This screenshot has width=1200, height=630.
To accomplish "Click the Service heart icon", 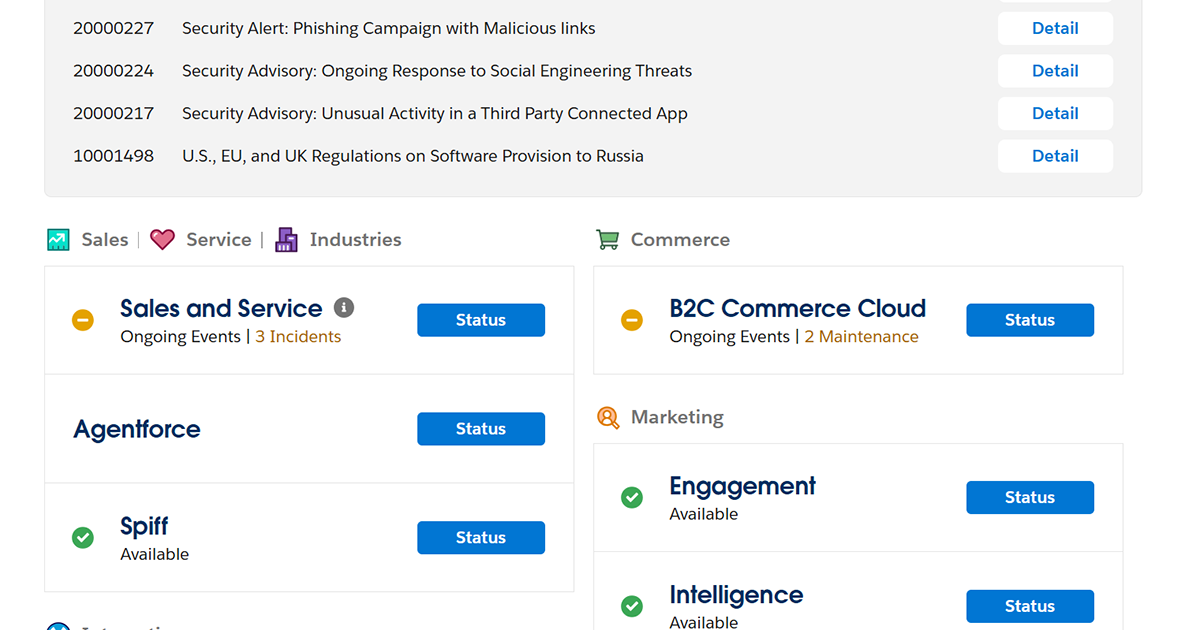I will pos(162,240).
